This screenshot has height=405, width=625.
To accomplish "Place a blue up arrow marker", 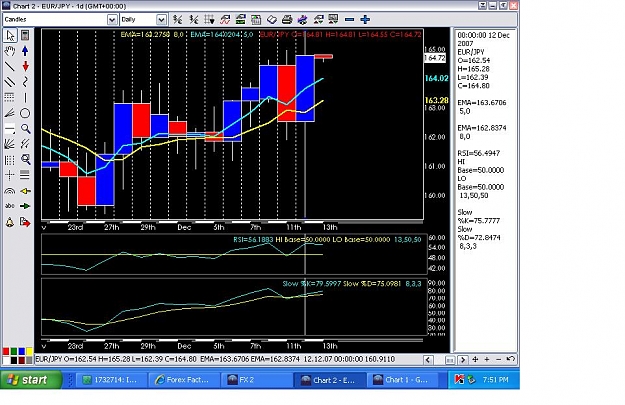I will point(25,51).
